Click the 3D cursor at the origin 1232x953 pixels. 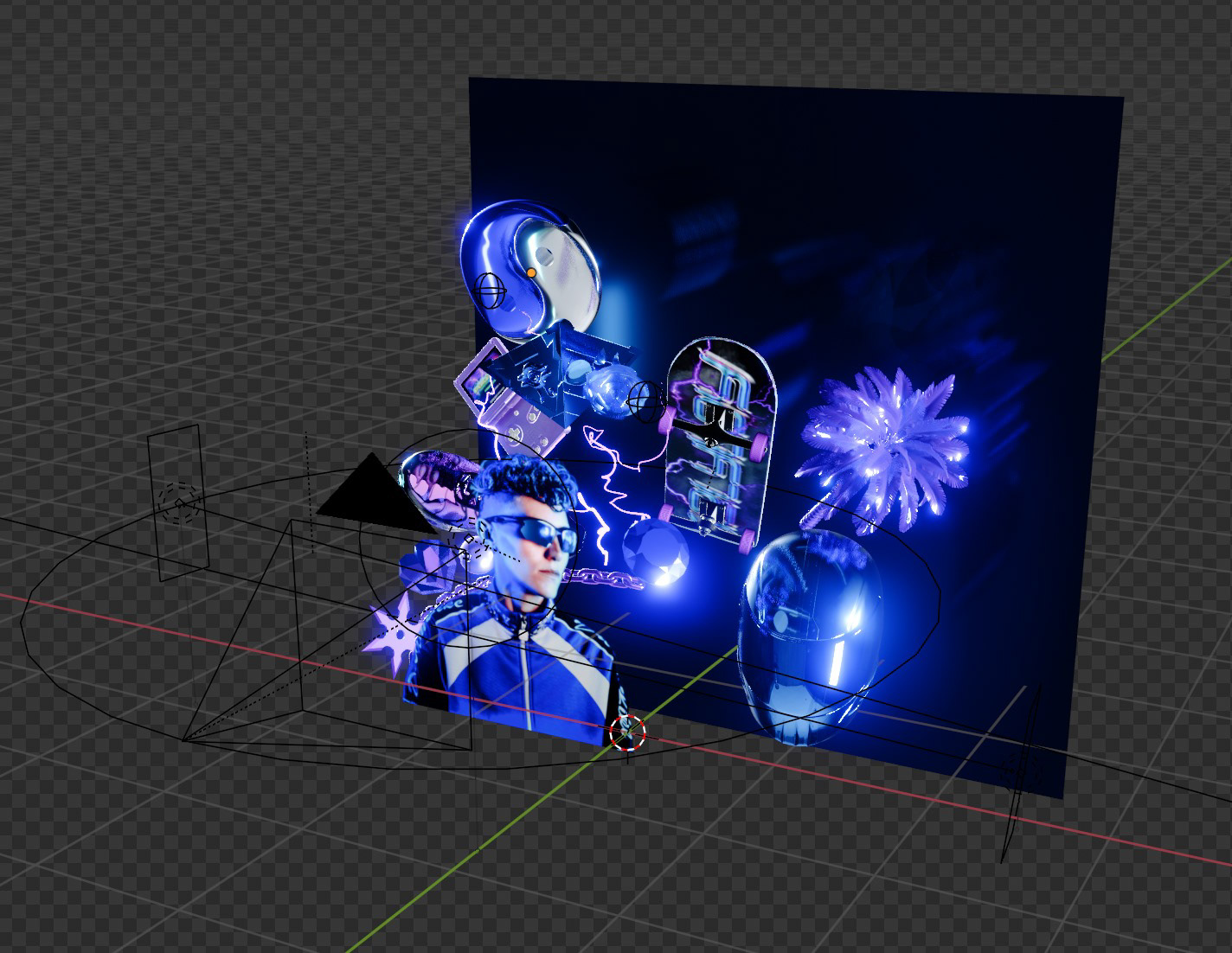click(x=627, y=732)
